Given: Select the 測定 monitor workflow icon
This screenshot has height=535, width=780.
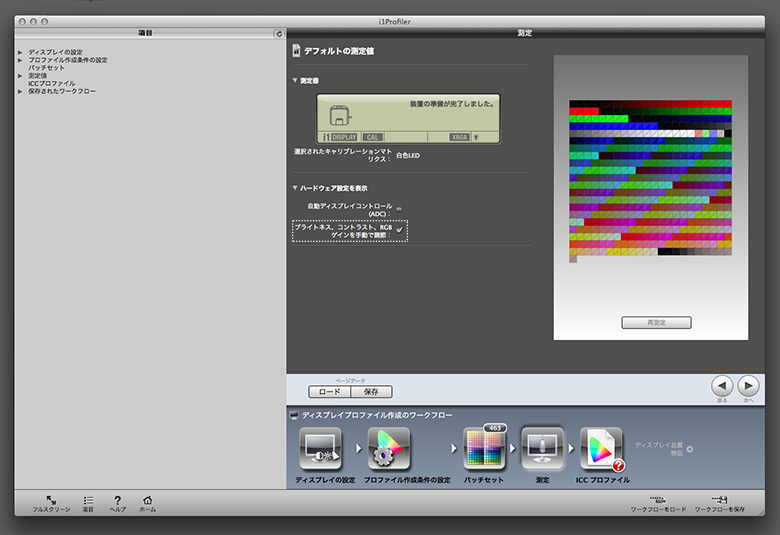Looking at the screenshot, I should coord(542,449).
